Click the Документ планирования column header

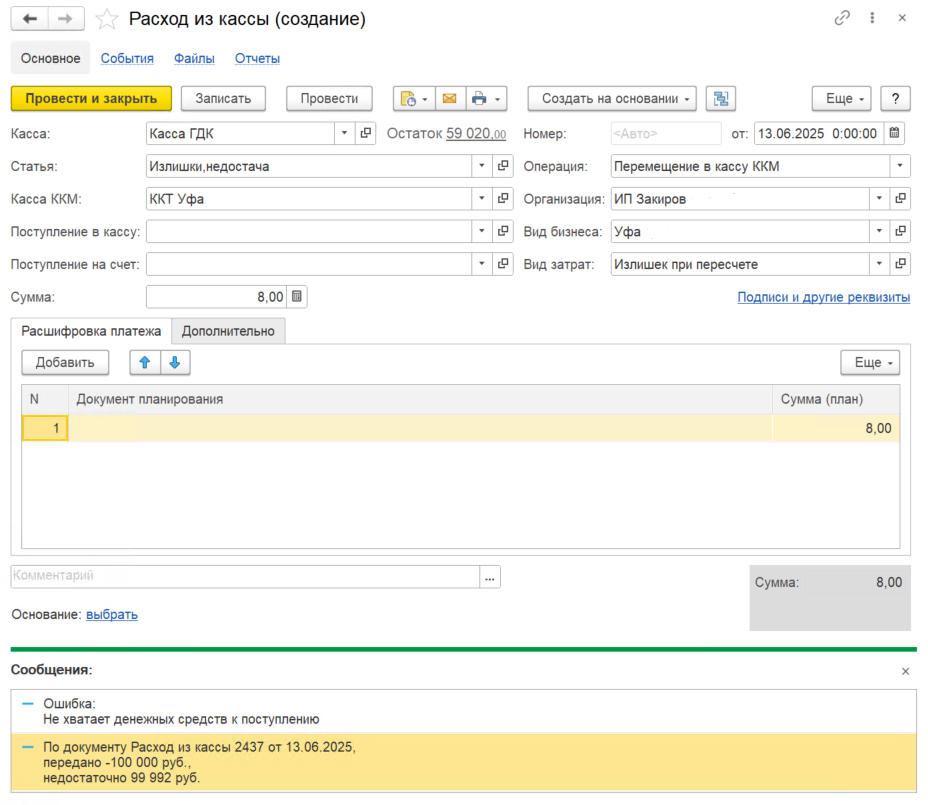420,400
